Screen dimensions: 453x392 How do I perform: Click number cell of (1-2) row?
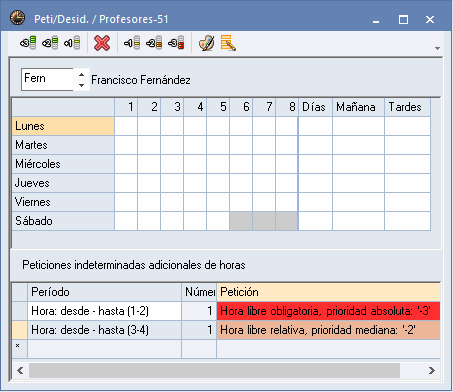point(199,311)
